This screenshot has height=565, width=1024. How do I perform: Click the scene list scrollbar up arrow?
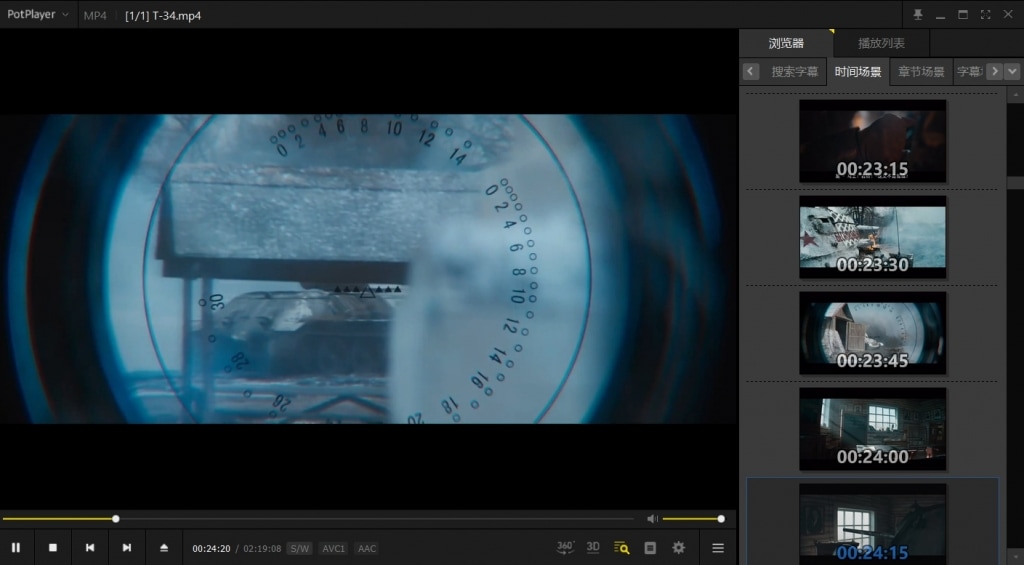coord(1016,95)
